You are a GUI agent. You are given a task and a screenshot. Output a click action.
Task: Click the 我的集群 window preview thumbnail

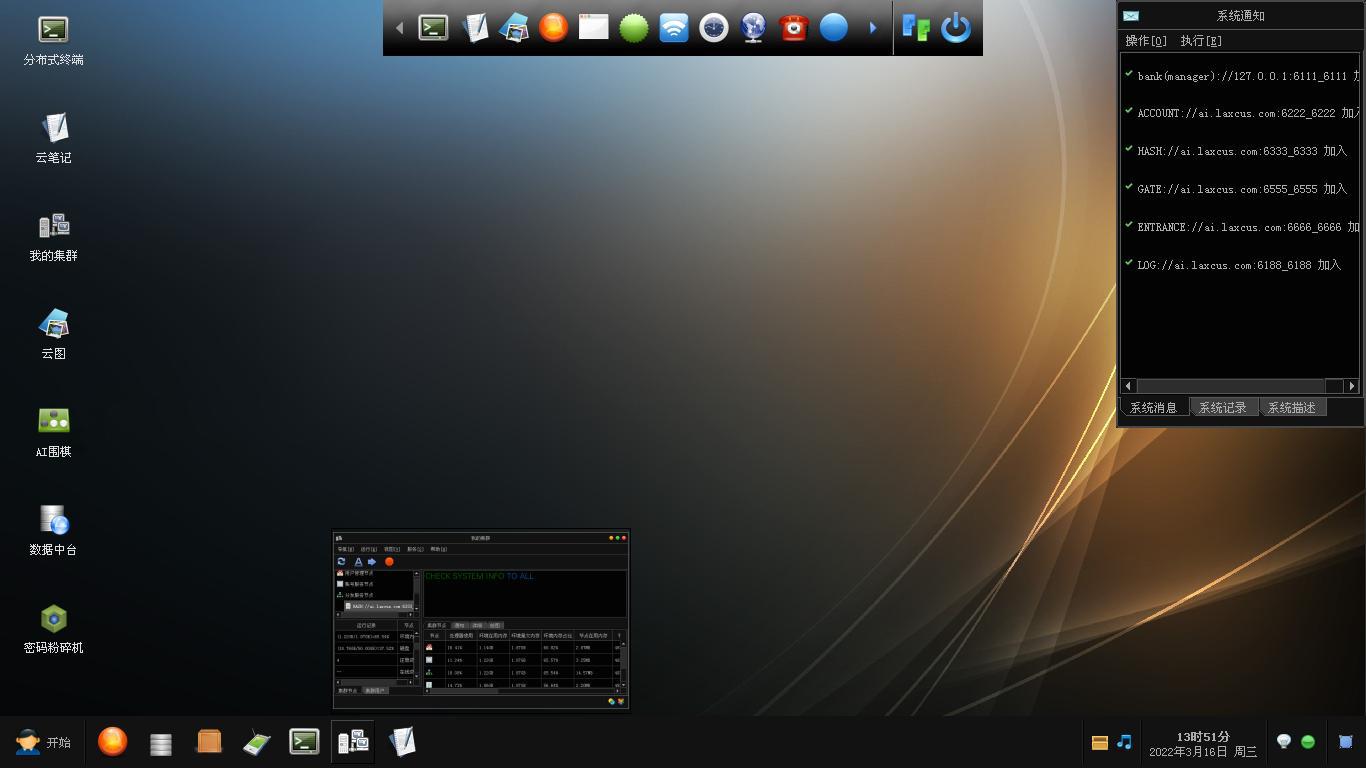pyautogui.click(x=481, y=620)
